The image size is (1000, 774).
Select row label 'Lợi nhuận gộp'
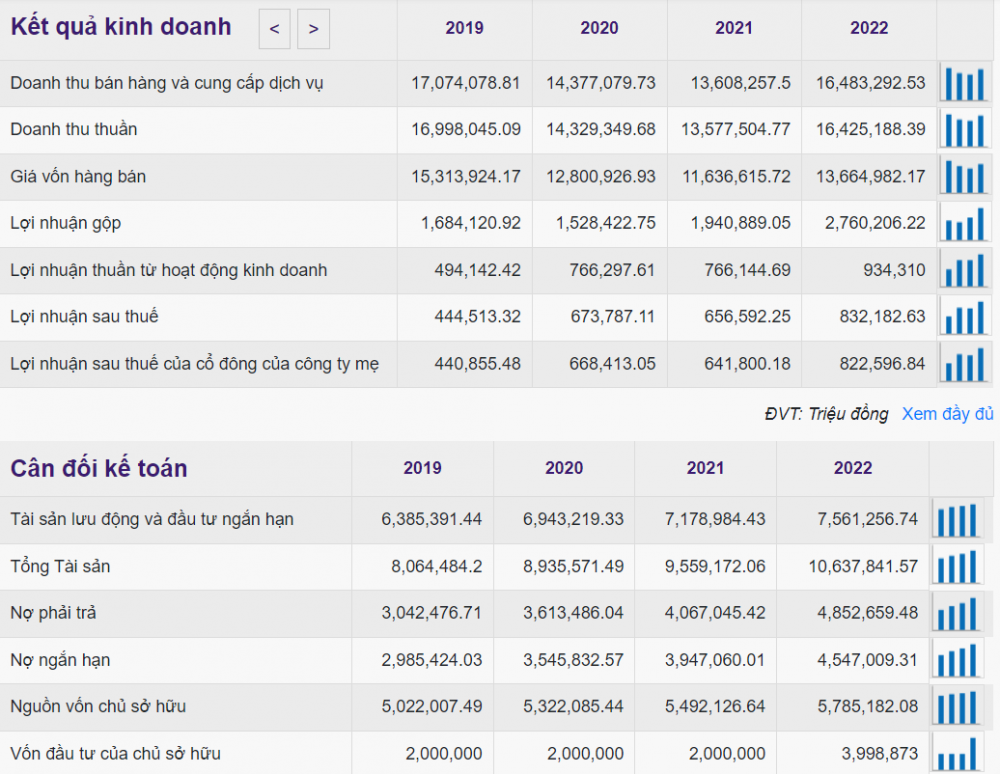point(66,223)
